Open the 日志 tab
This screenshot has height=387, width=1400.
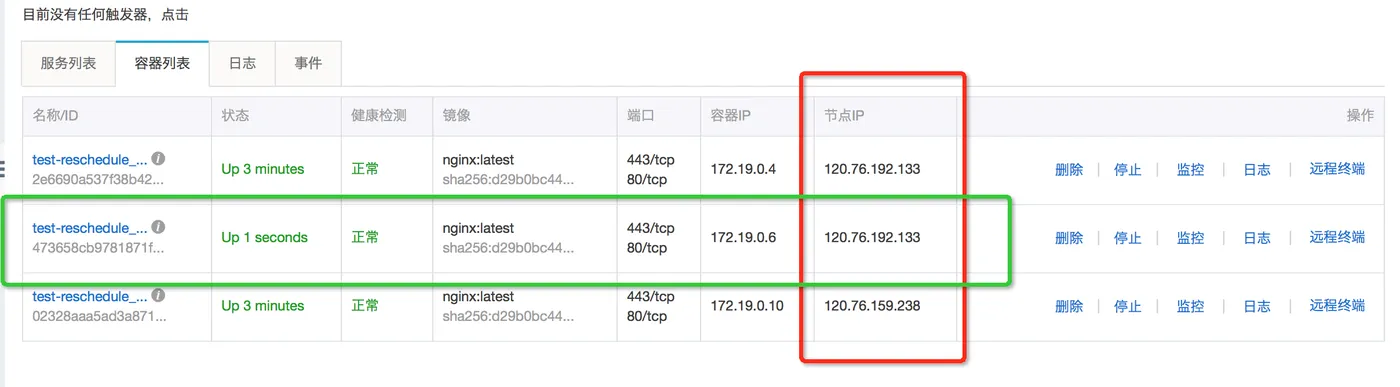tap(242, 63)
